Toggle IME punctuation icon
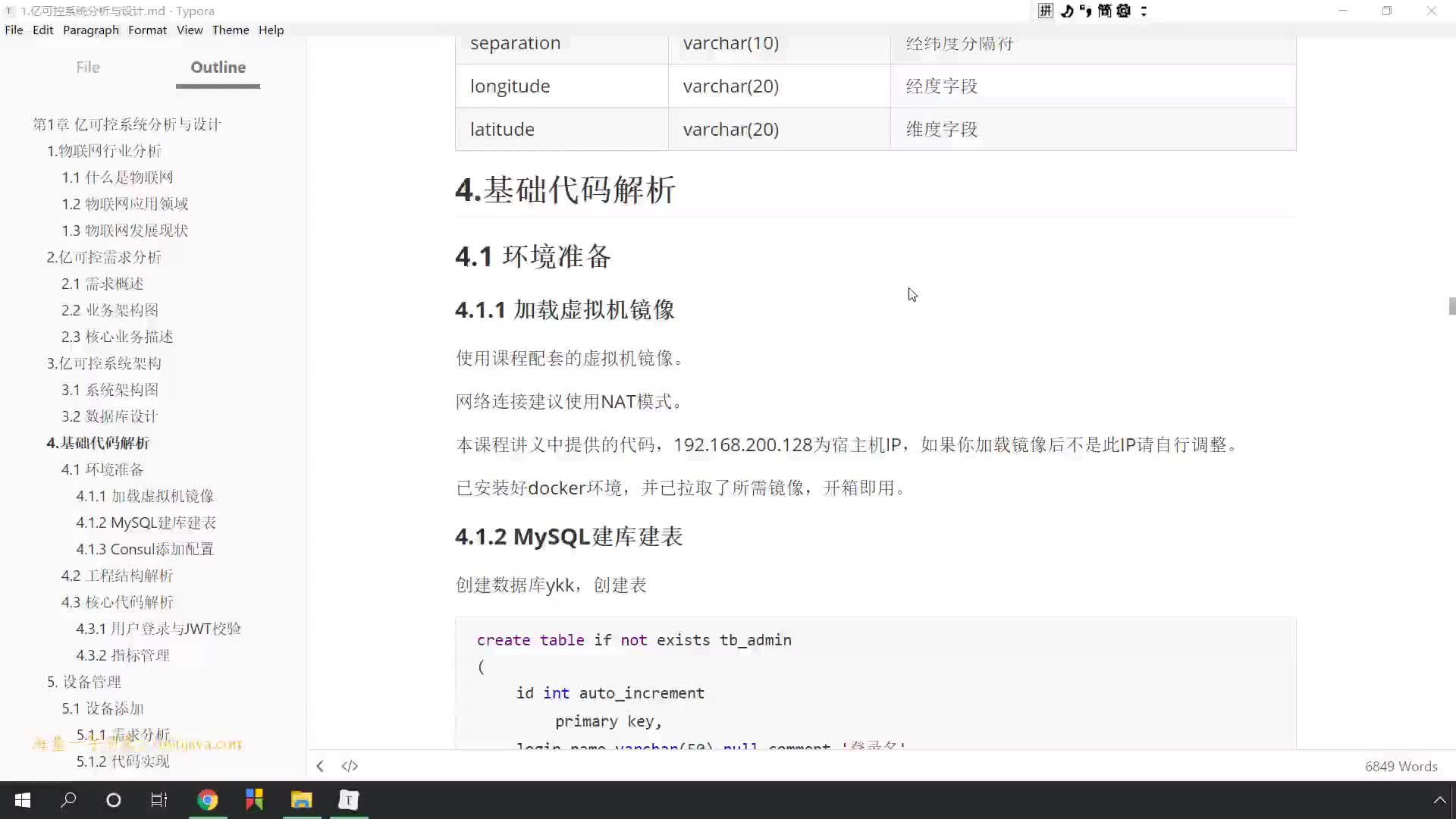 click(x=1086, y=11)
